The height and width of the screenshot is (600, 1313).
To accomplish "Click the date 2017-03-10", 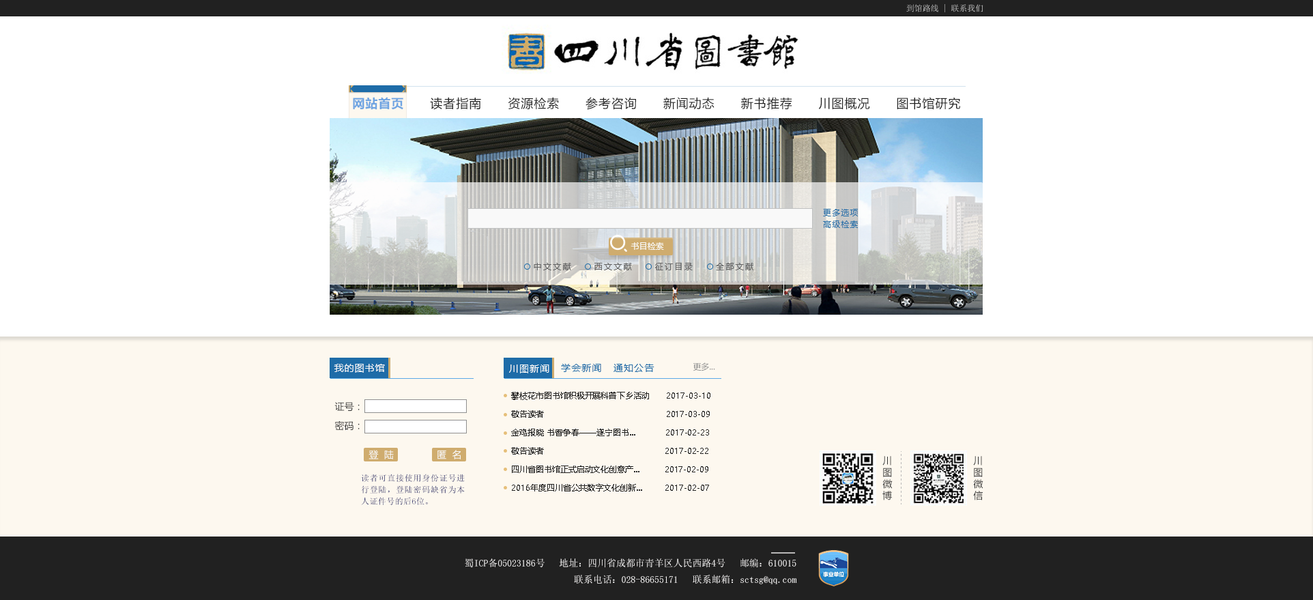I will [x=688, y=396].
